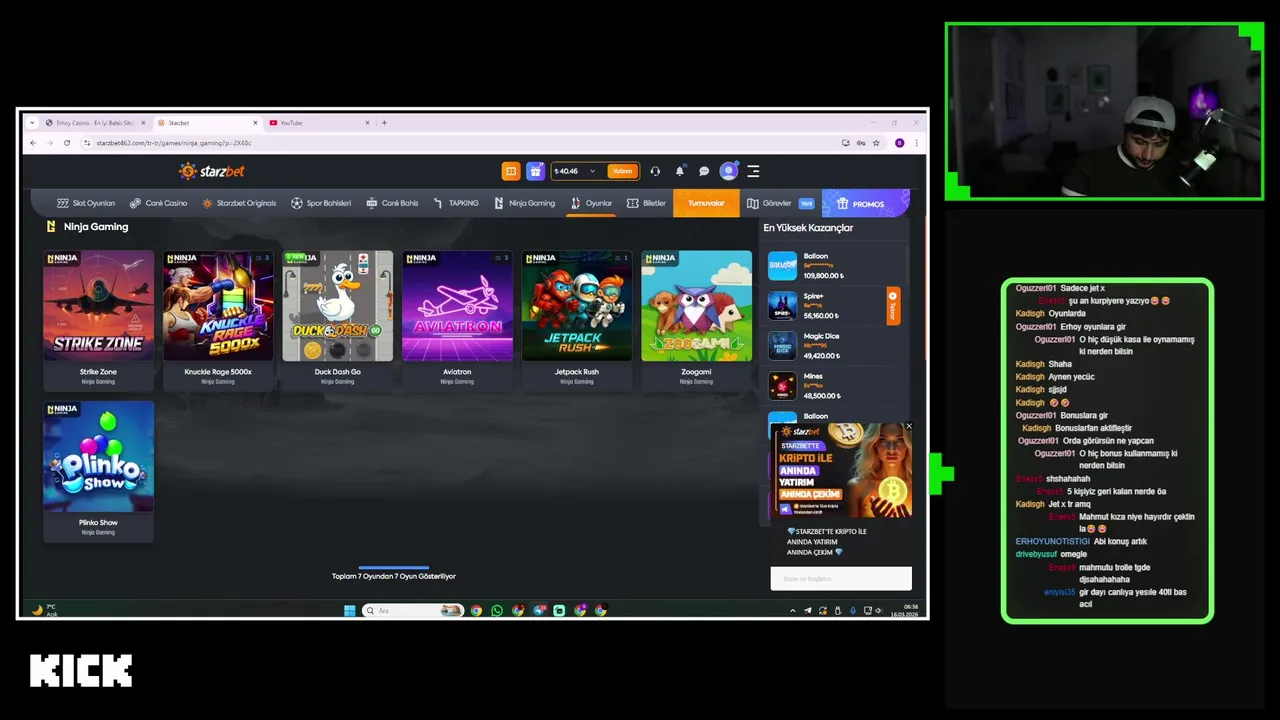
Task: Open Canlı Bahis menu item
Action: (x=393, y=203)
